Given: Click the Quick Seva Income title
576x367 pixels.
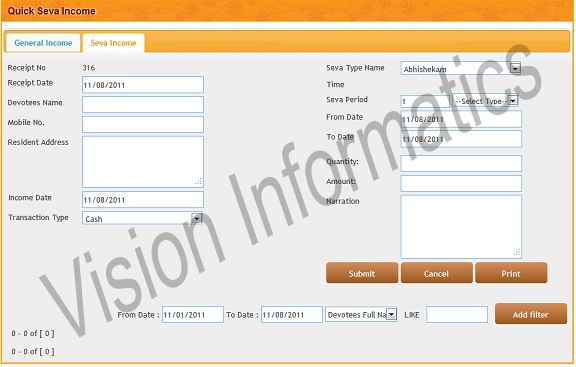Looking at the screenshot, I should click(x=51, y=11).
